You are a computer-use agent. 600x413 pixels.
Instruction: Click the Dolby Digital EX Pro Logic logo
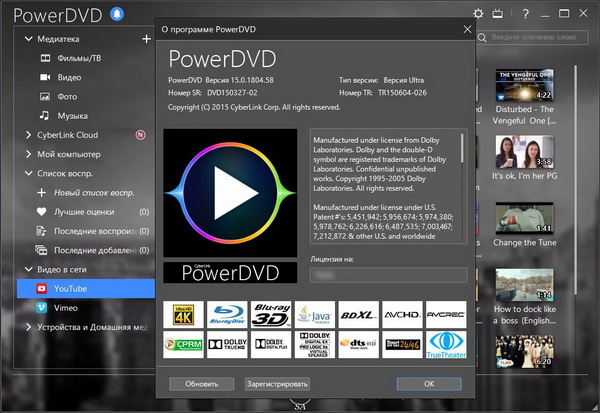pos(315,344)
